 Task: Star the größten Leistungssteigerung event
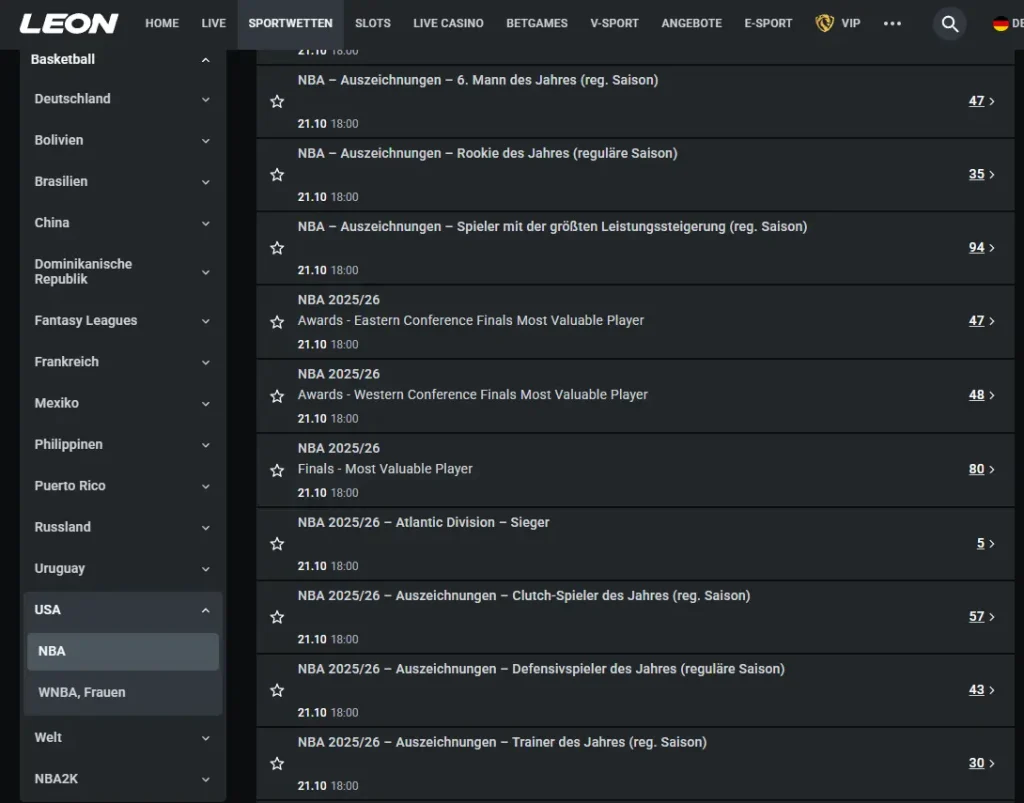(277, 247)
